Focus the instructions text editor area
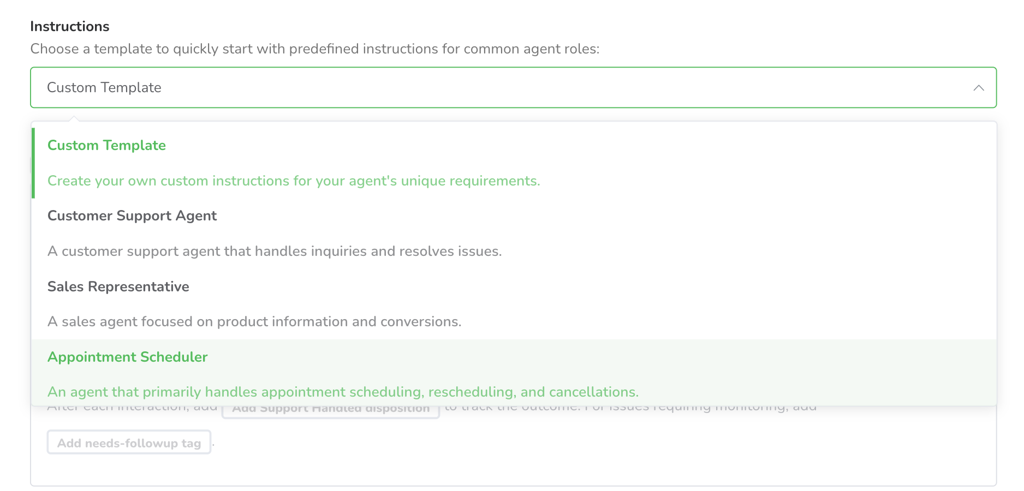Screen dimensions: 1024x491 click(x=513, y=445)
